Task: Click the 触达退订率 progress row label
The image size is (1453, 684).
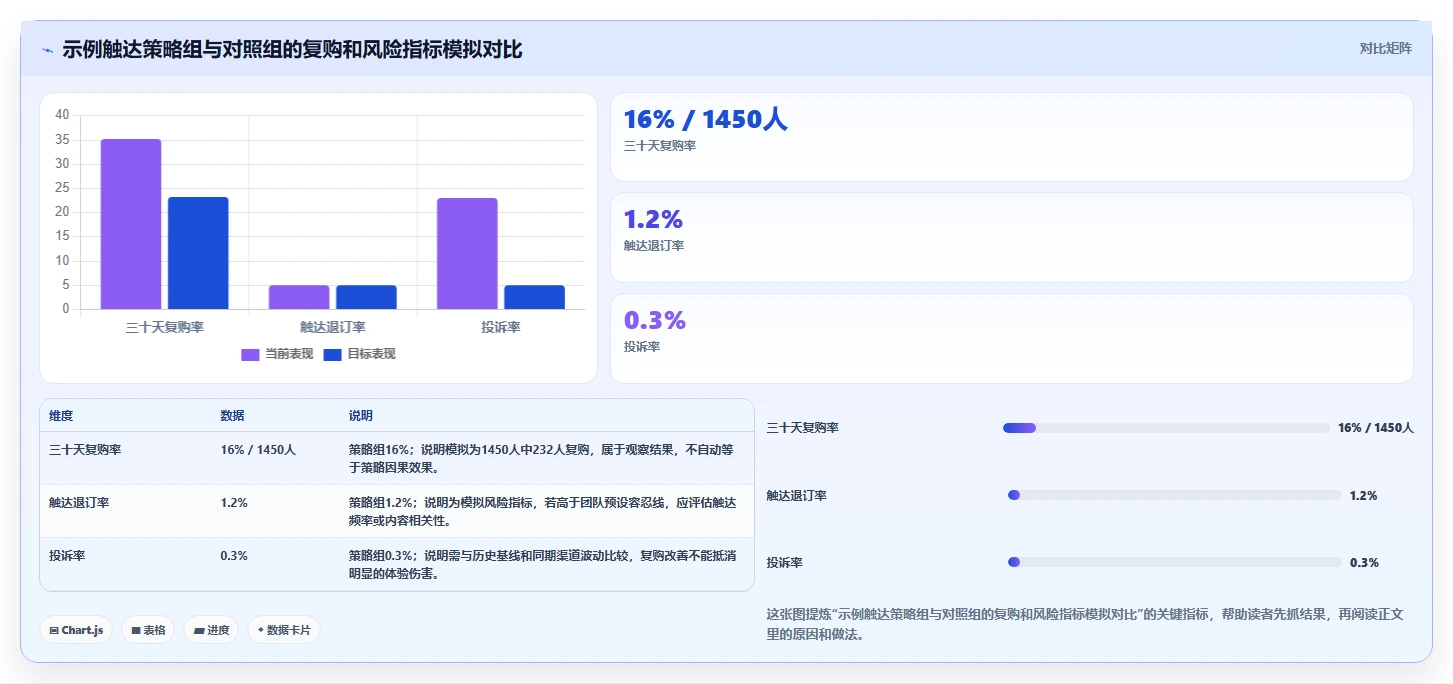Action: 797,495
